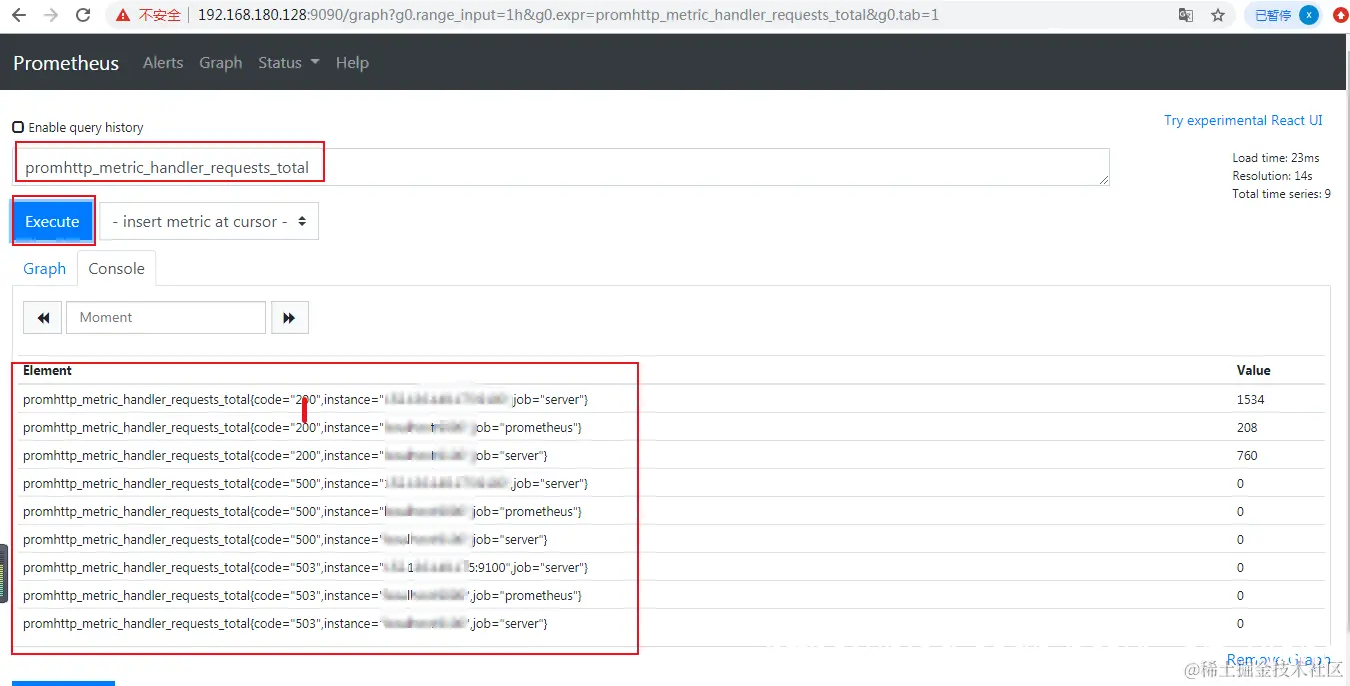Go back with browser back arrow
This screenshot has width=1350, height=686.
click(x=19, y=15)
